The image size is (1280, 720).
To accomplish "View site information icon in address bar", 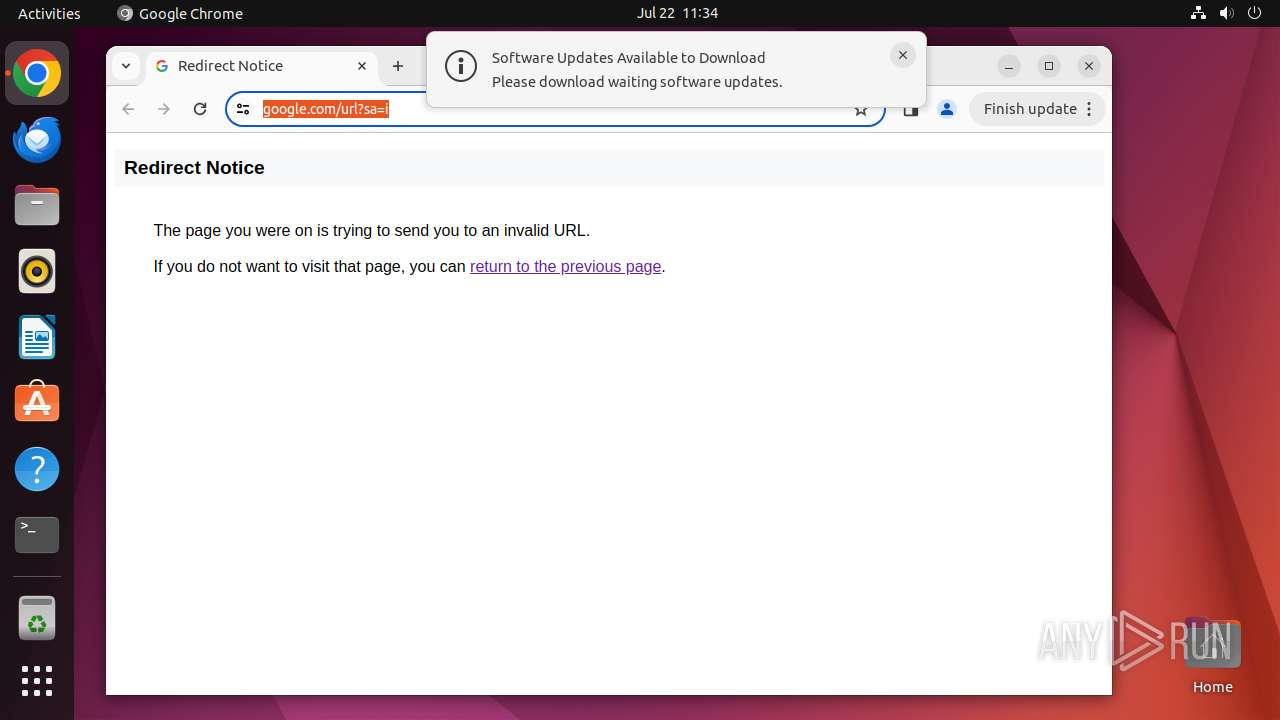I will click(x=243, y=109).
